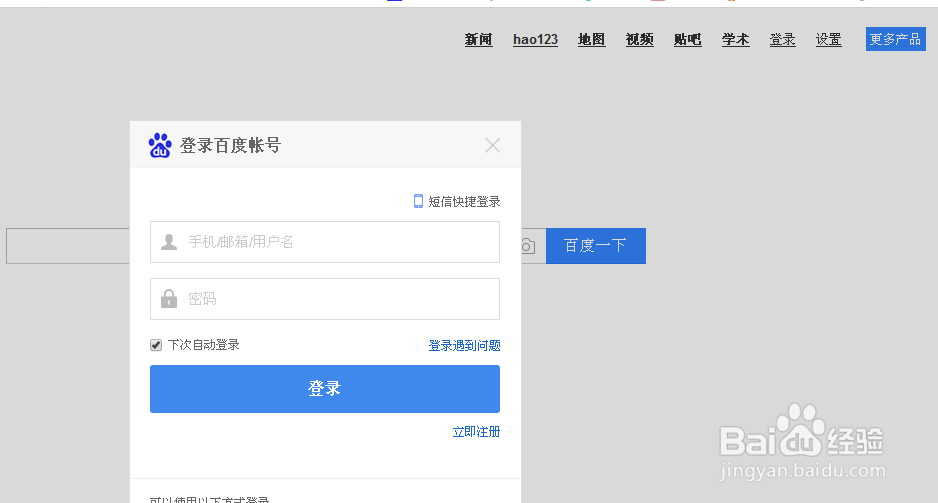Open hao123 in the top navigation
Image resolution: width=938 pixels, height=503 pixels.
pyautogui.click(x=535, y=39)
